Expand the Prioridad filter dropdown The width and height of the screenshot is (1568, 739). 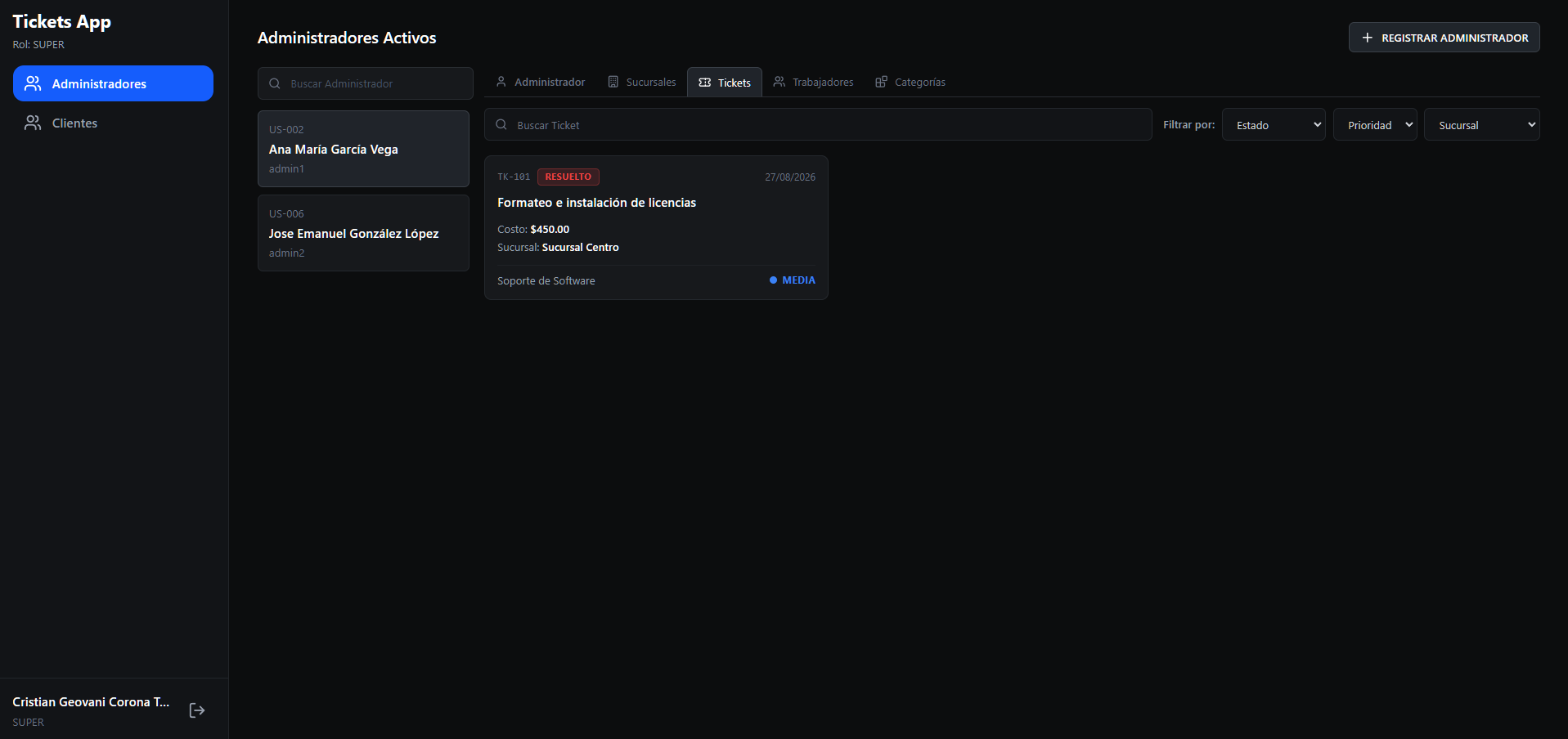1375,124
